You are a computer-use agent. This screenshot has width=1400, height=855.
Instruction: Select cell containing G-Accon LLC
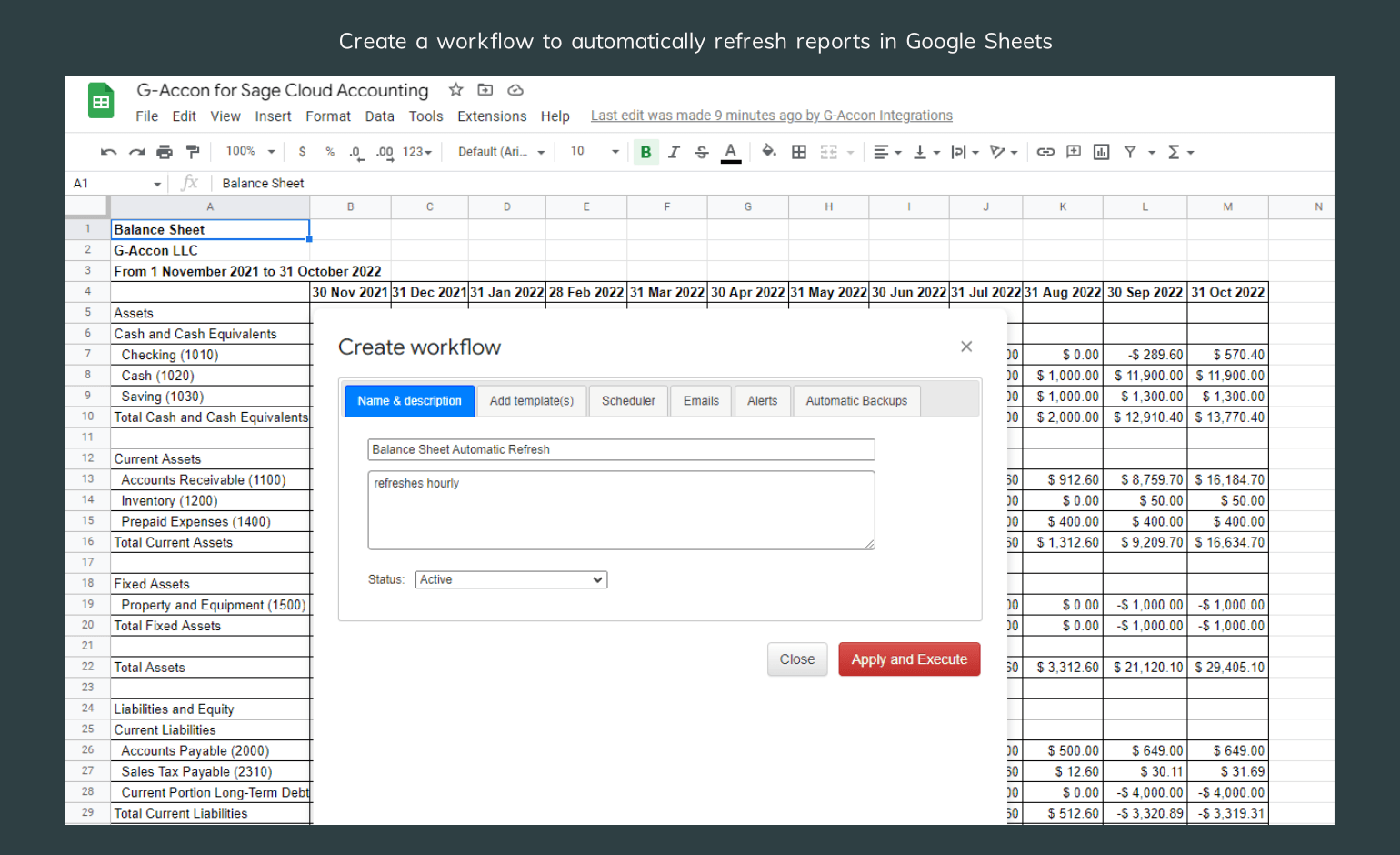point(210,250)
